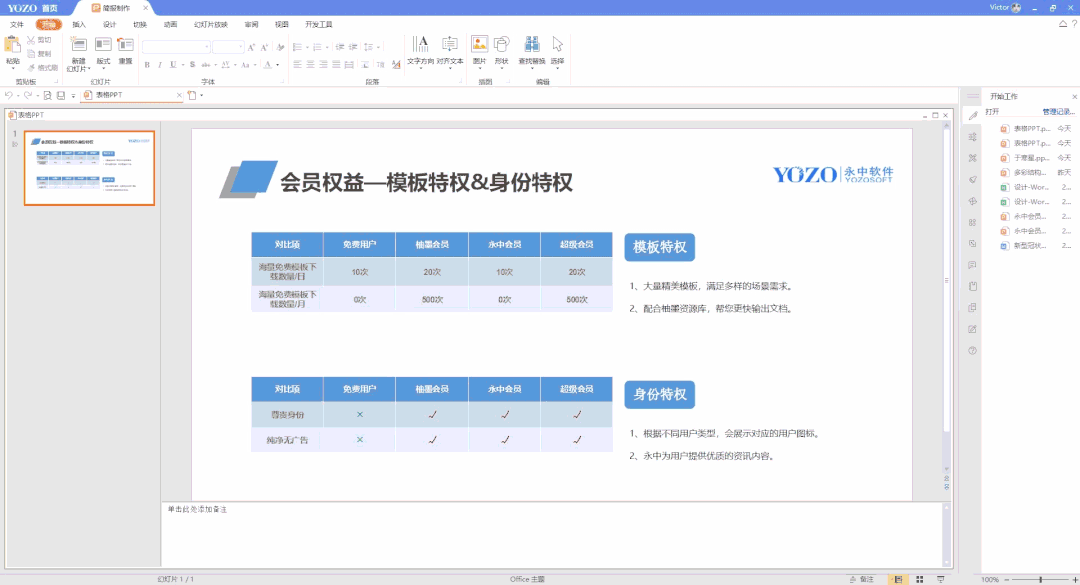1080x585 pixels.
Task: Toggle Bold formatting
Action: pyautogui.click(x=147, y=65)
